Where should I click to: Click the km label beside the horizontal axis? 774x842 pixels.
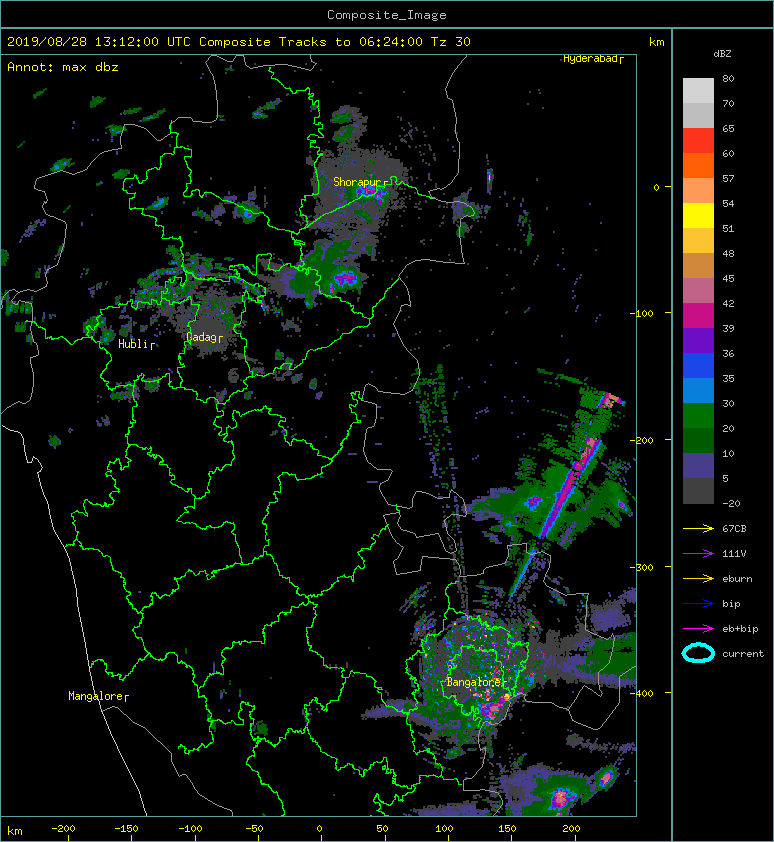pyautogui.click(x=15, y=831)
